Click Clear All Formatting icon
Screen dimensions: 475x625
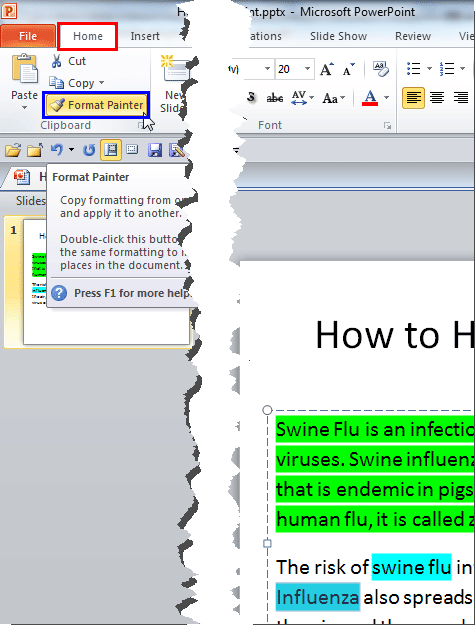381,69
